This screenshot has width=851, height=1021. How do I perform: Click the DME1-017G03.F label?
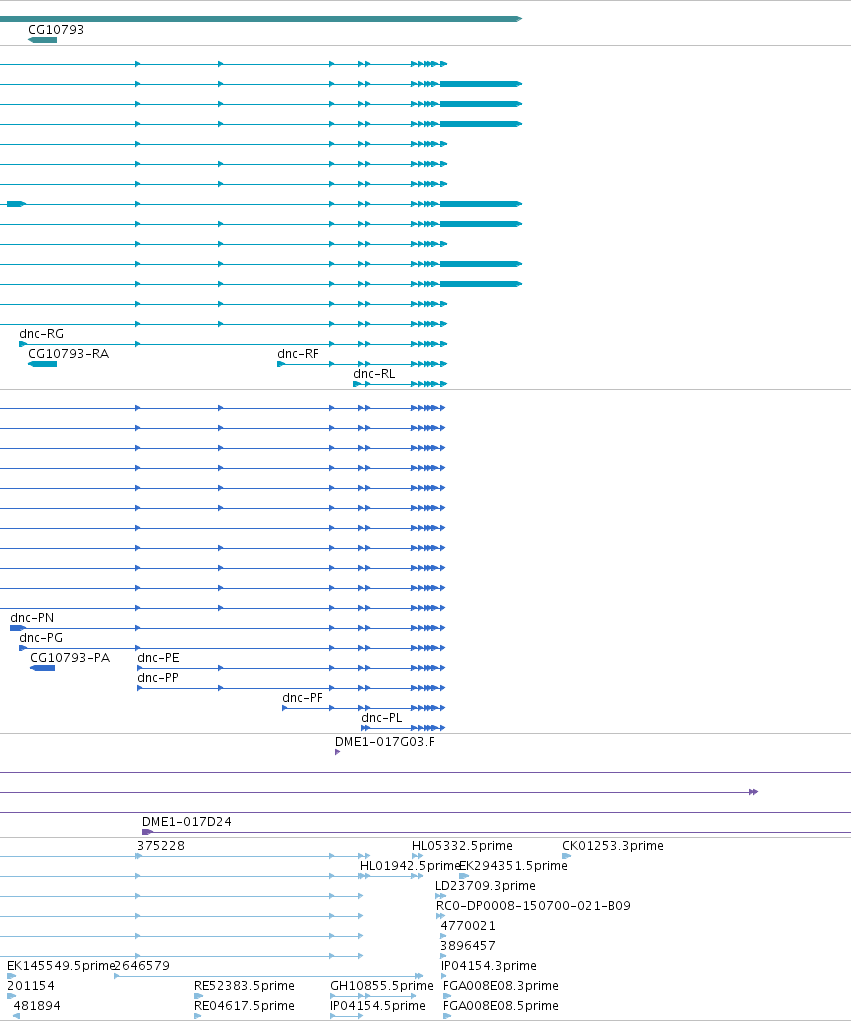click(385, 742)
